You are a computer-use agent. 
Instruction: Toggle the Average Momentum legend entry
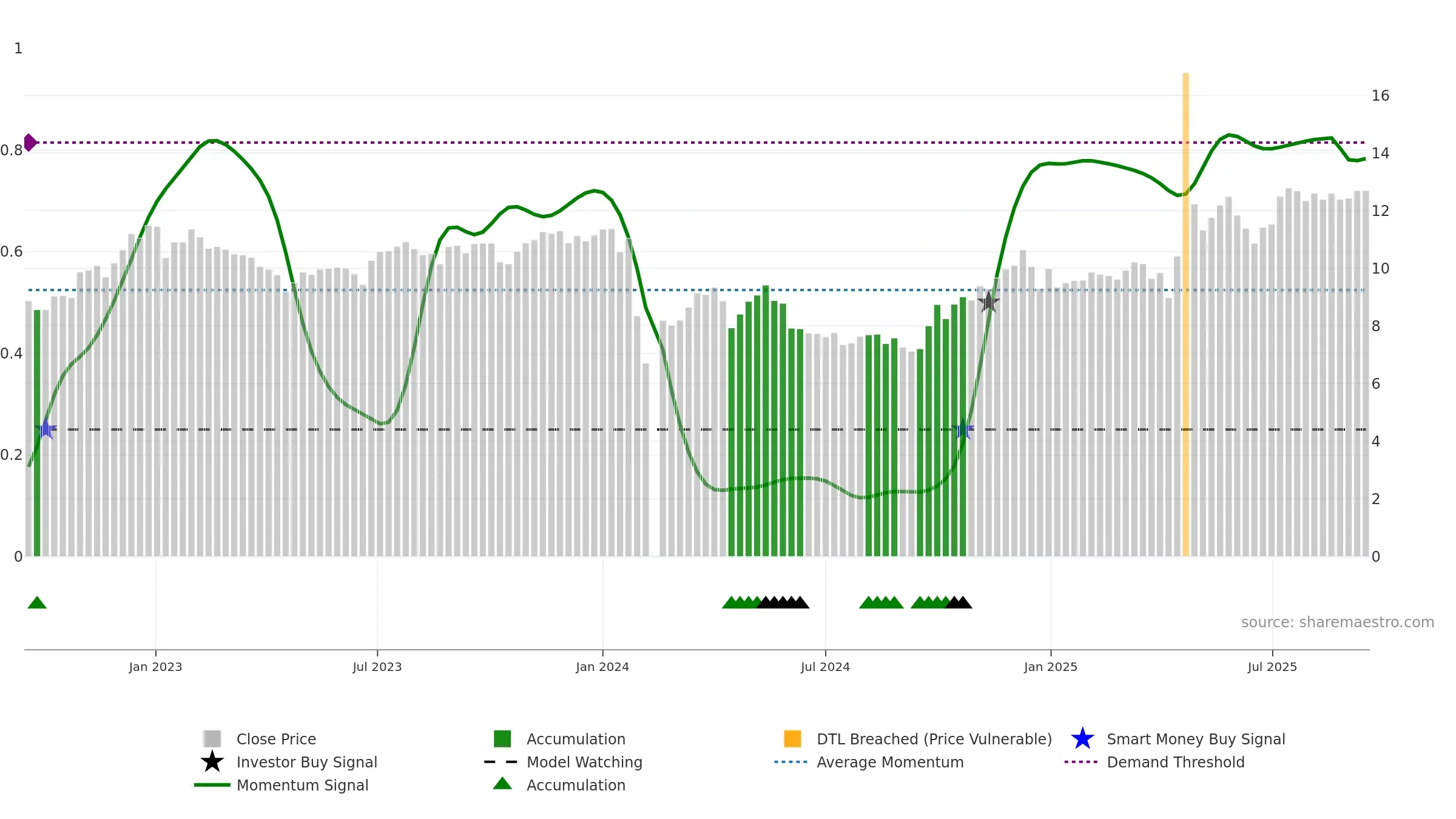869,762
